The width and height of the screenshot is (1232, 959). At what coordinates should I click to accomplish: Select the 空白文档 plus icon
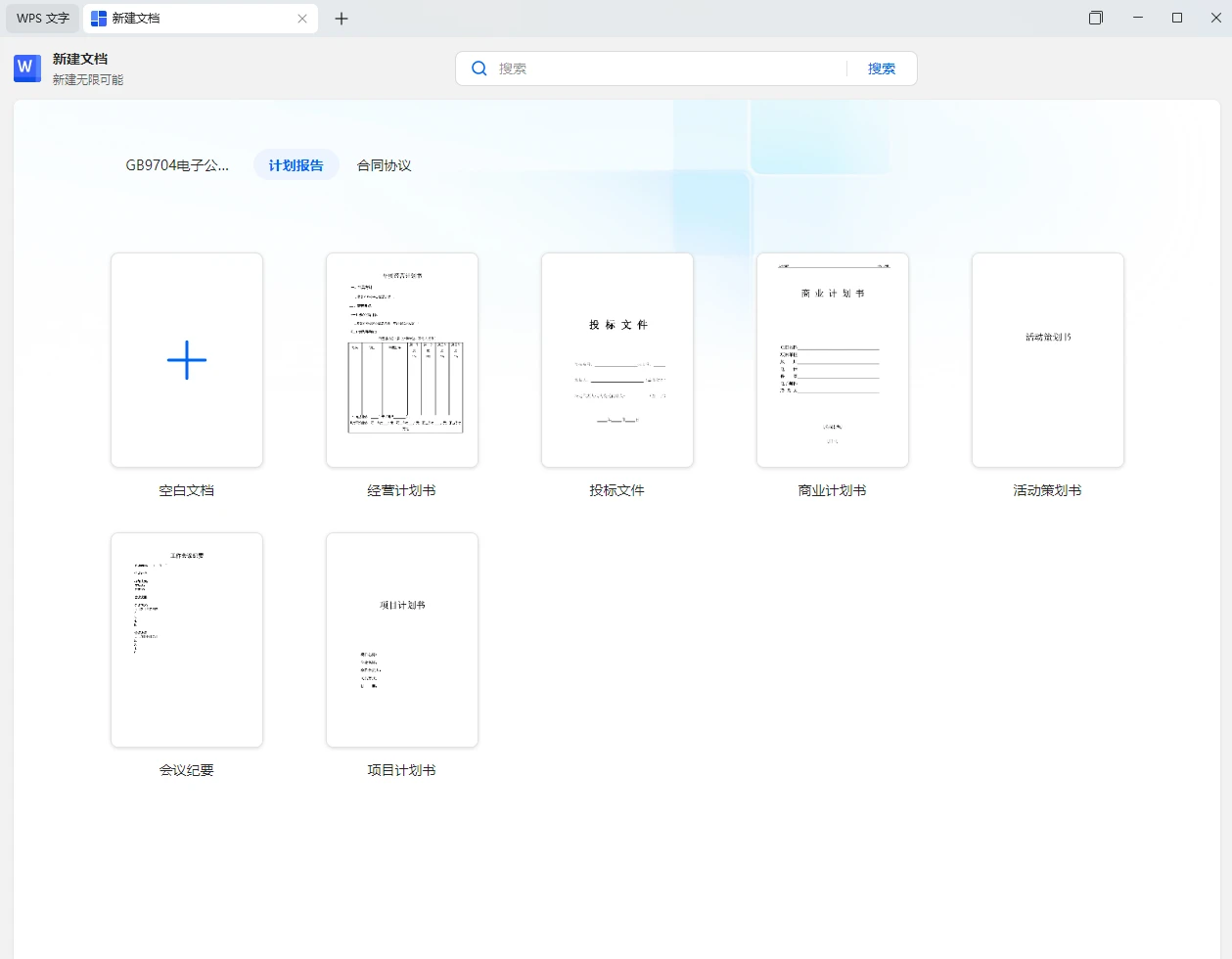[186, 360]
